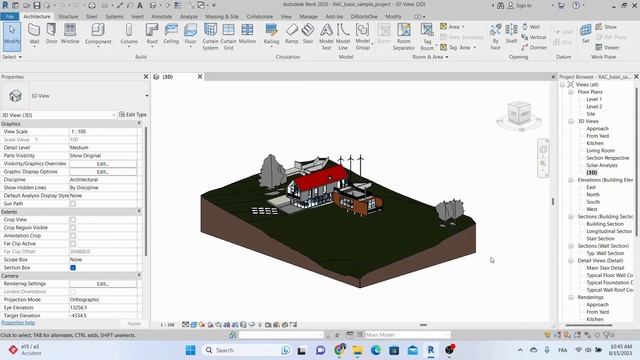Click Edit for Rendering Settings
The image size is (640, 360).
point(102,284)
